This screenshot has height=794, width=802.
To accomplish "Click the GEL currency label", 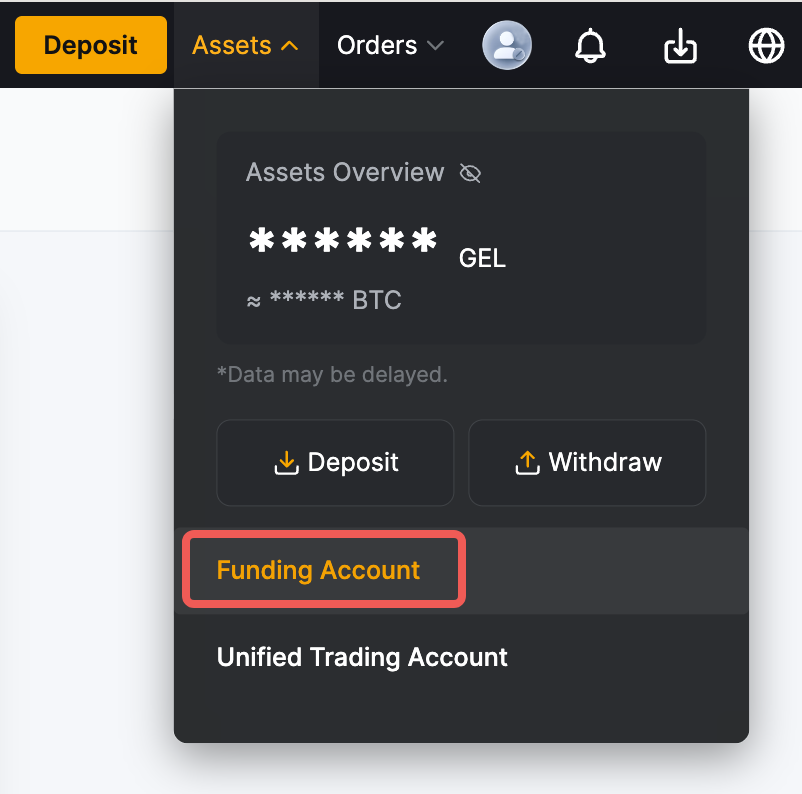I will 482,259.
